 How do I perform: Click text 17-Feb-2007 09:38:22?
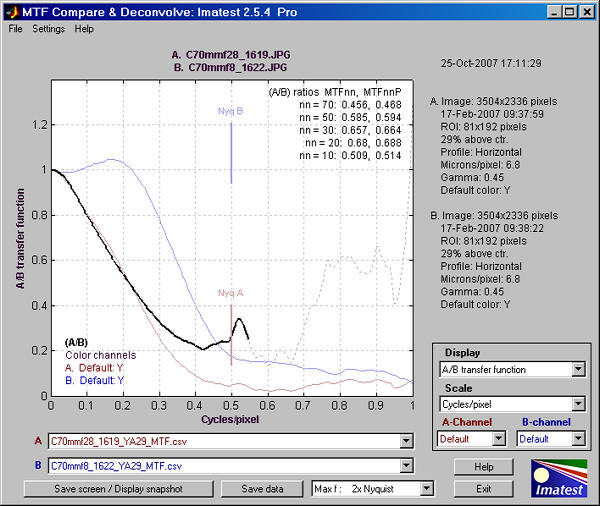click(492, 228)
